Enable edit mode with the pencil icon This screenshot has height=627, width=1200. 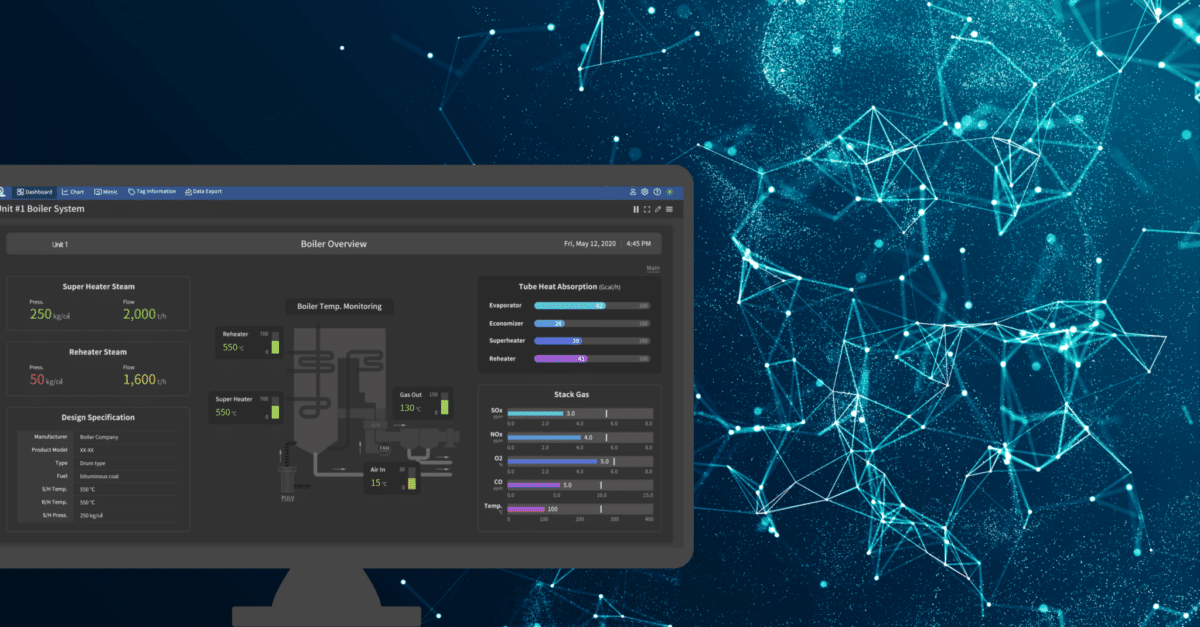656,209
